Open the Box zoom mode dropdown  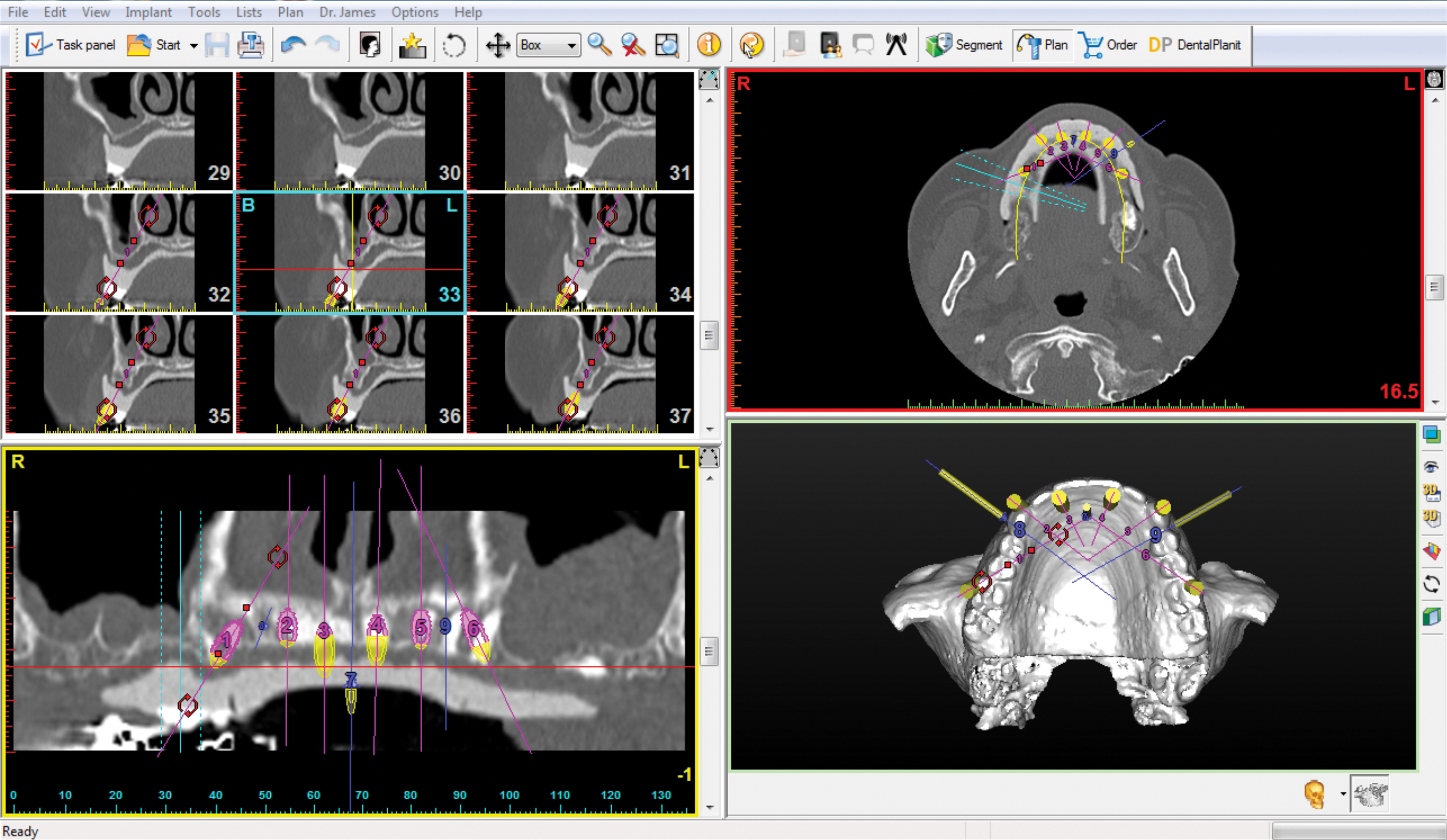click(x=571, y=45)
